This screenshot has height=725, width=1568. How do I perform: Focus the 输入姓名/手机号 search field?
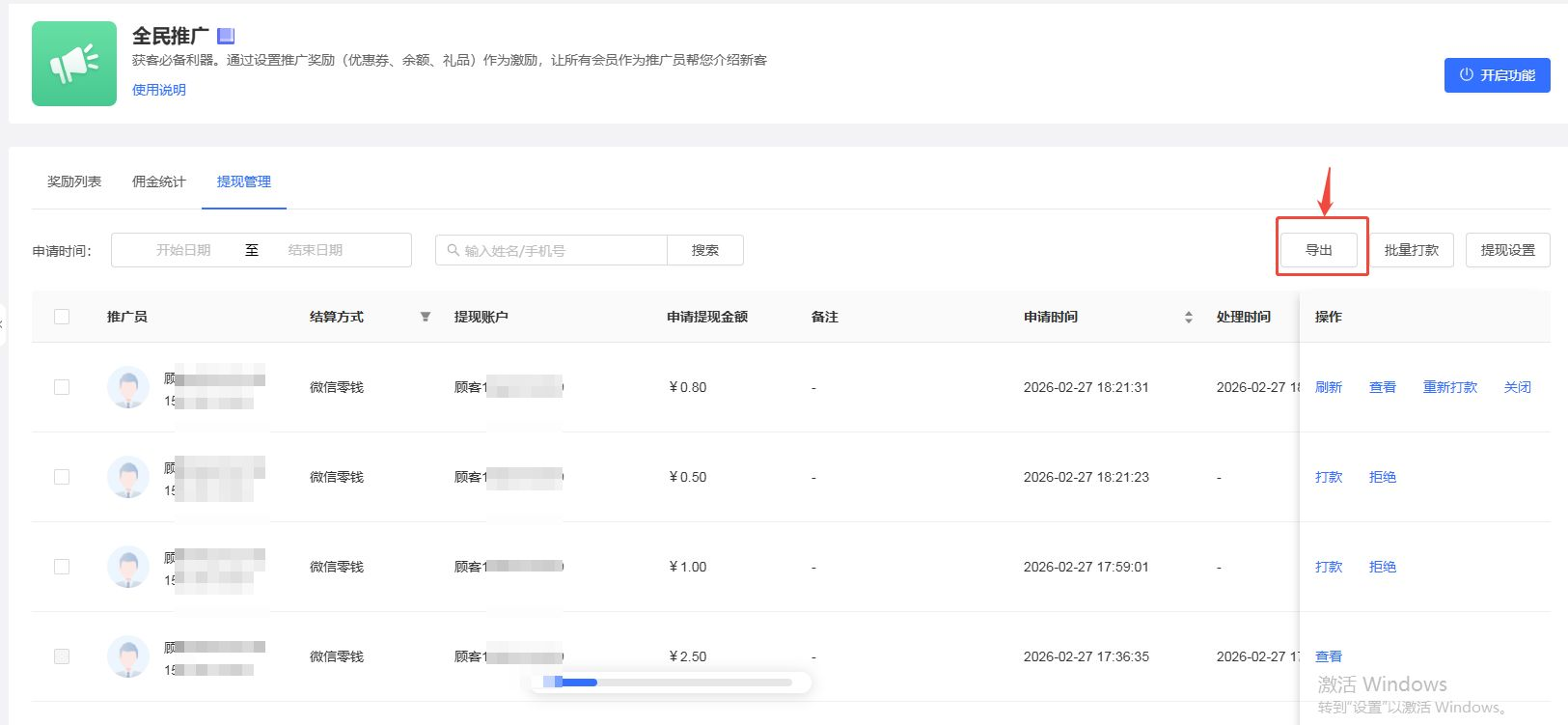[552, 250]
